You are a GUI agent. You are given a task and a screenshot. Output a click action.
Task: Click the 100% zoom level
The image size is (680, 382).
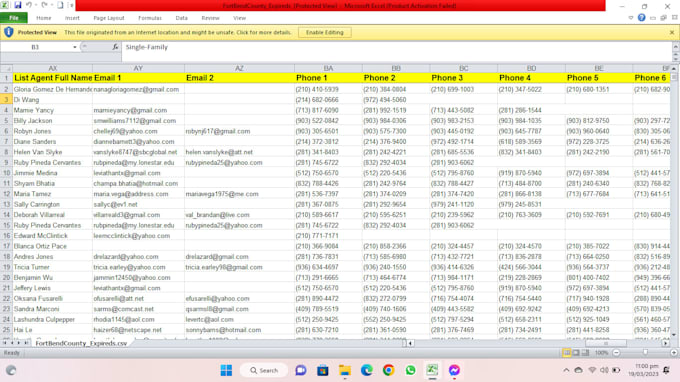tap(601, 353)
